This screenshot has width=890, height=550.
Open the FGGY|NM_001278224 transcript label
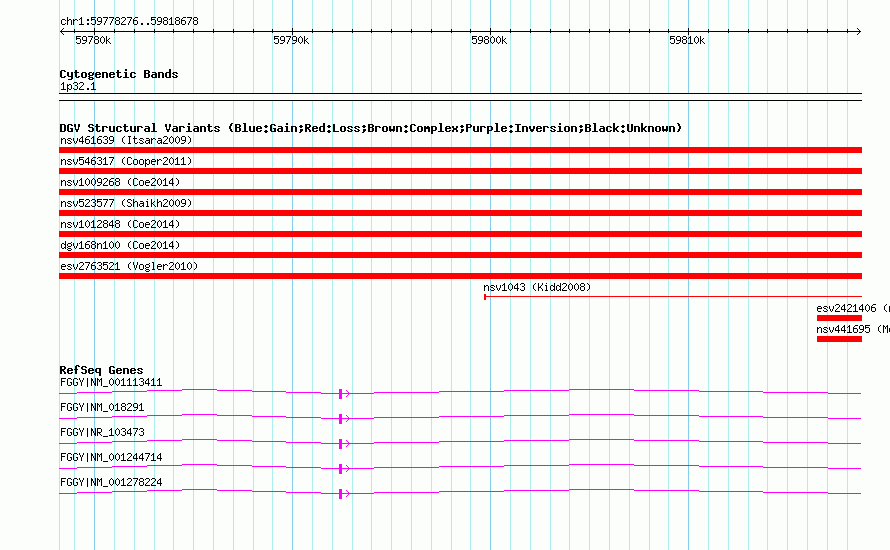coord(111,482)
